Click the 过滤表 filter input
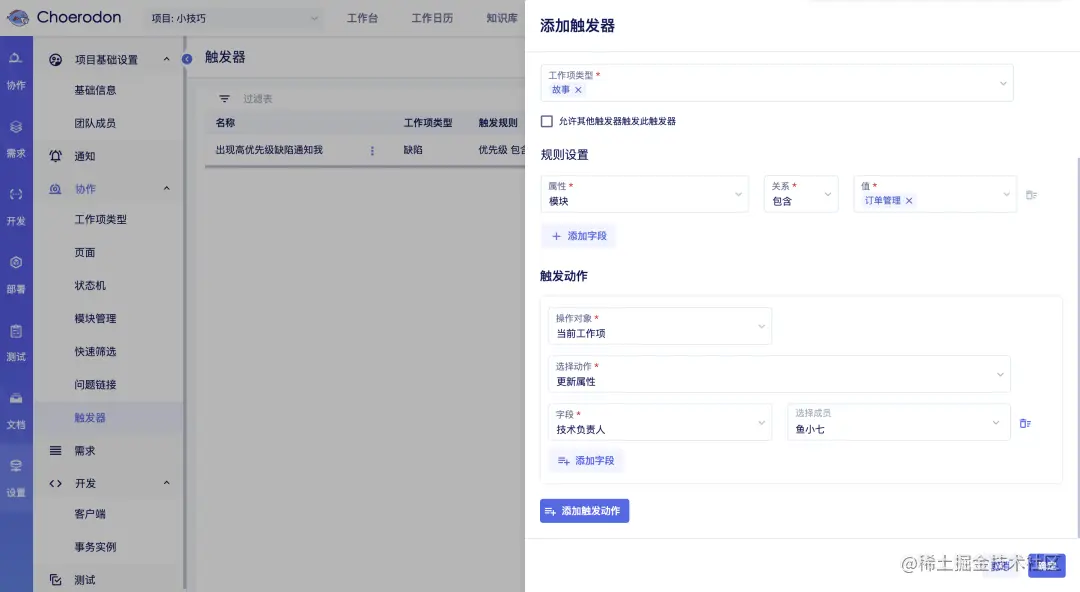Viewport: 1080px width, 592px height. [x=258, y=99]
